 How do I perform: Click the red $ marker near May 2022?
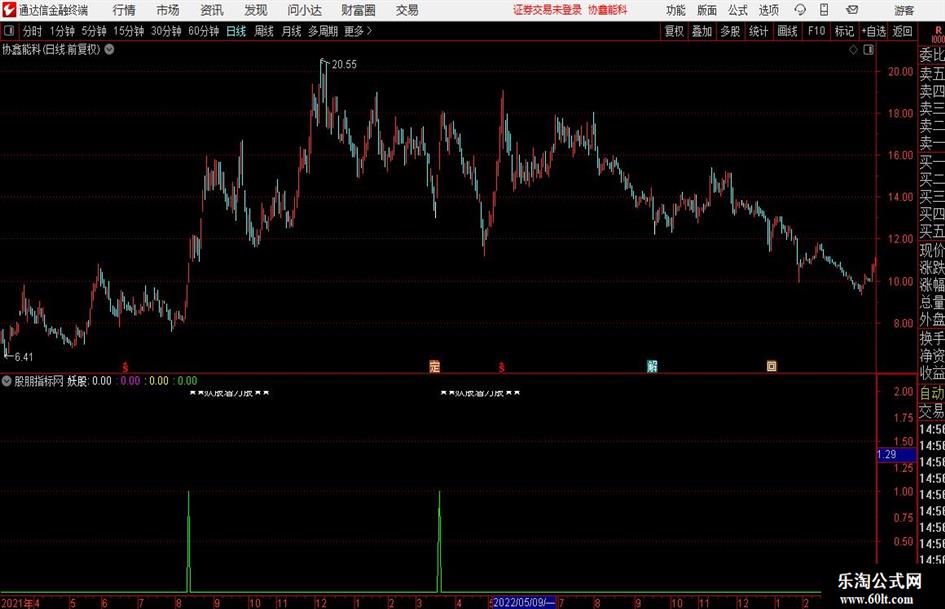point(501,367)
